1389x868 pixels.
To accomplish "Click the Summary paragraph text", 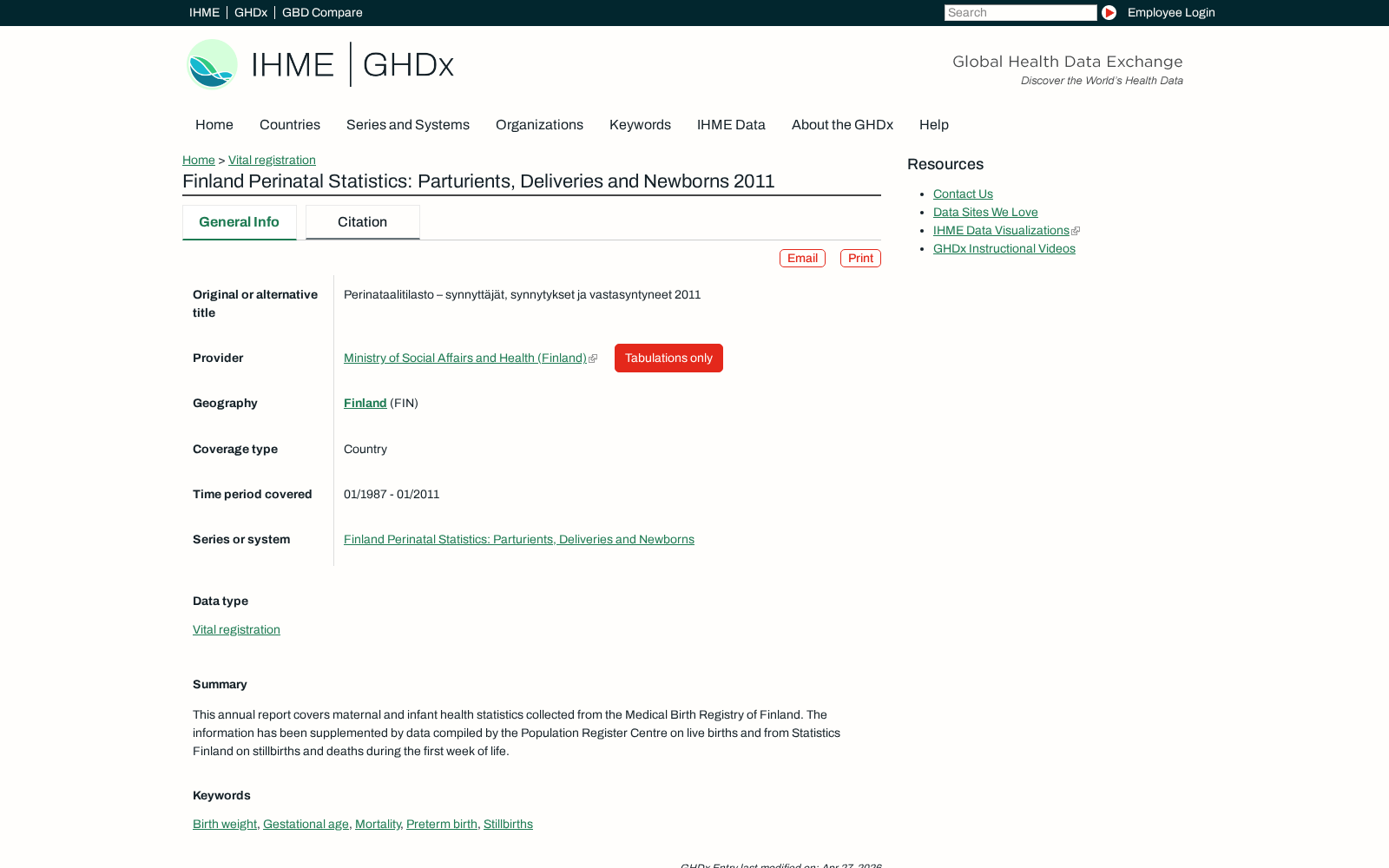I will (517, 733).
